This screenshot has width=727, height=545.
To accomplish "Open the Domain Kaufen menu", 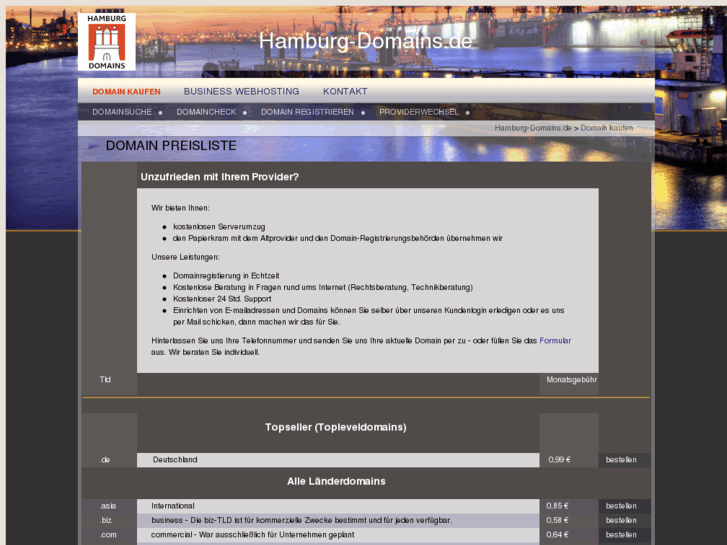I will (x=126, y=91).
